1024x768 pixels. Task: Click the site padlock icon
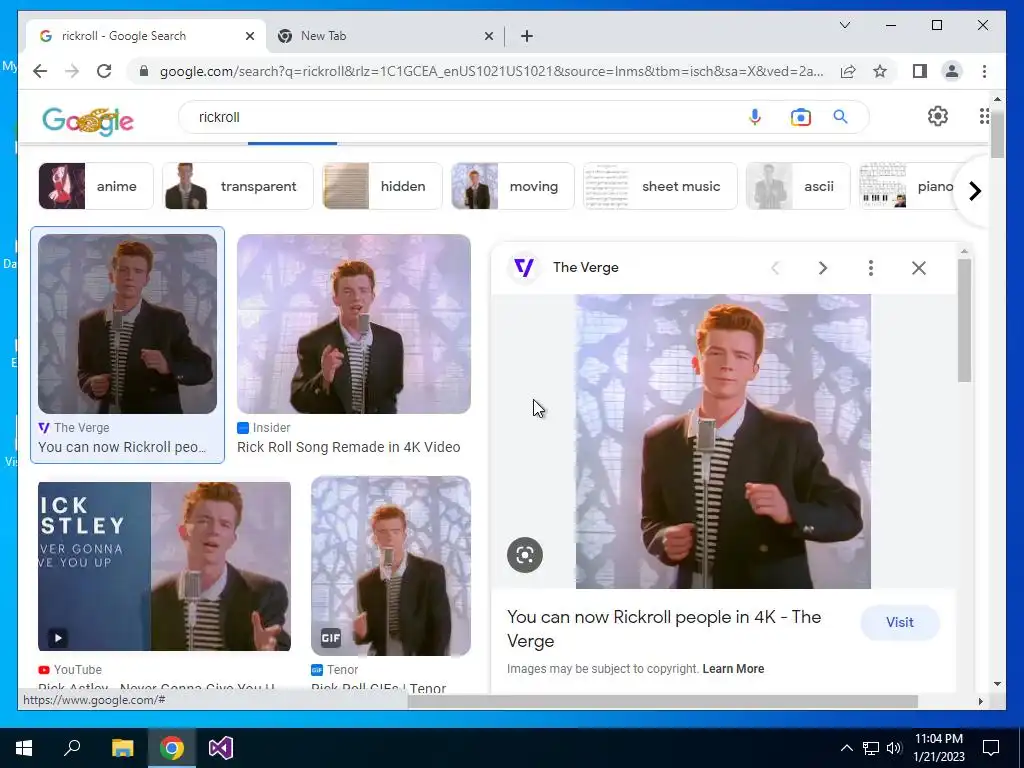tap(144, 71)
